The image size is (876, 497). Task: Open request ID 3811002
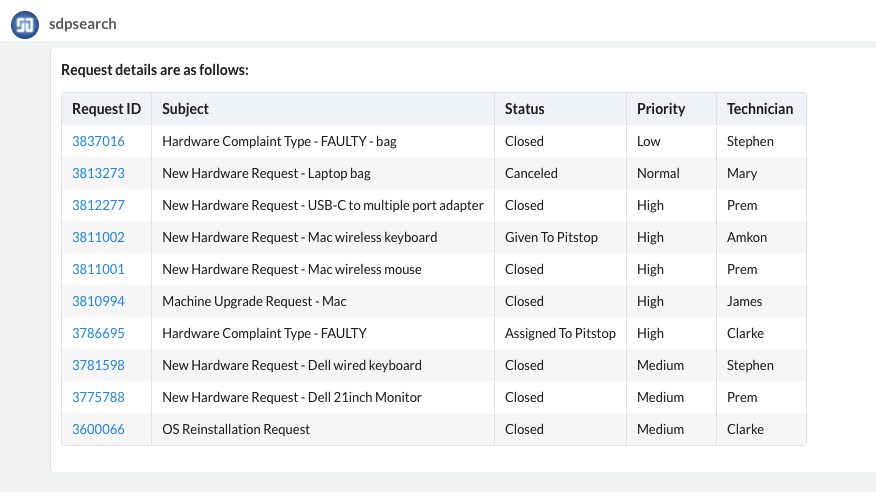click(x=98, y=237)
